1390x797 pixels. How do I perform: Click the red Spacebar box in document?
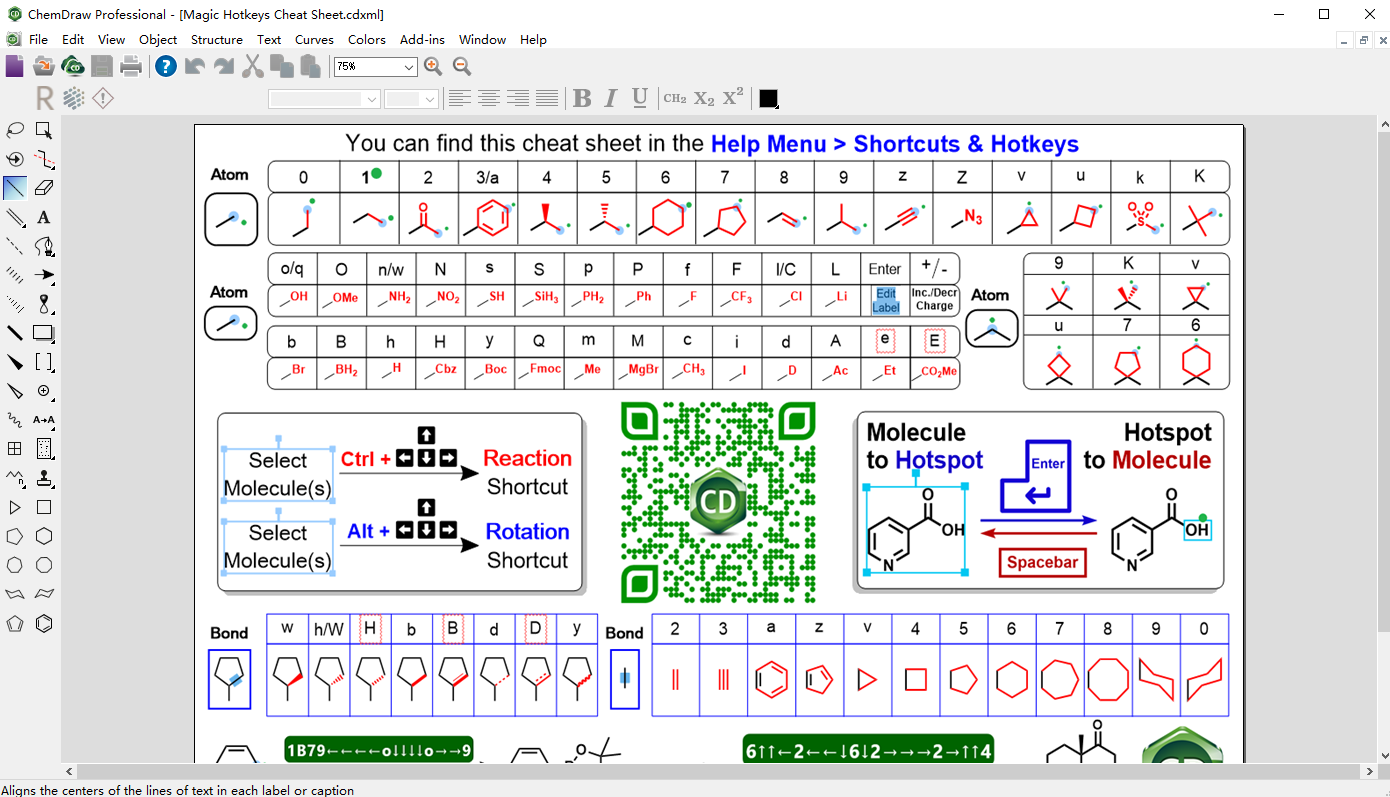pos(1042,562)
